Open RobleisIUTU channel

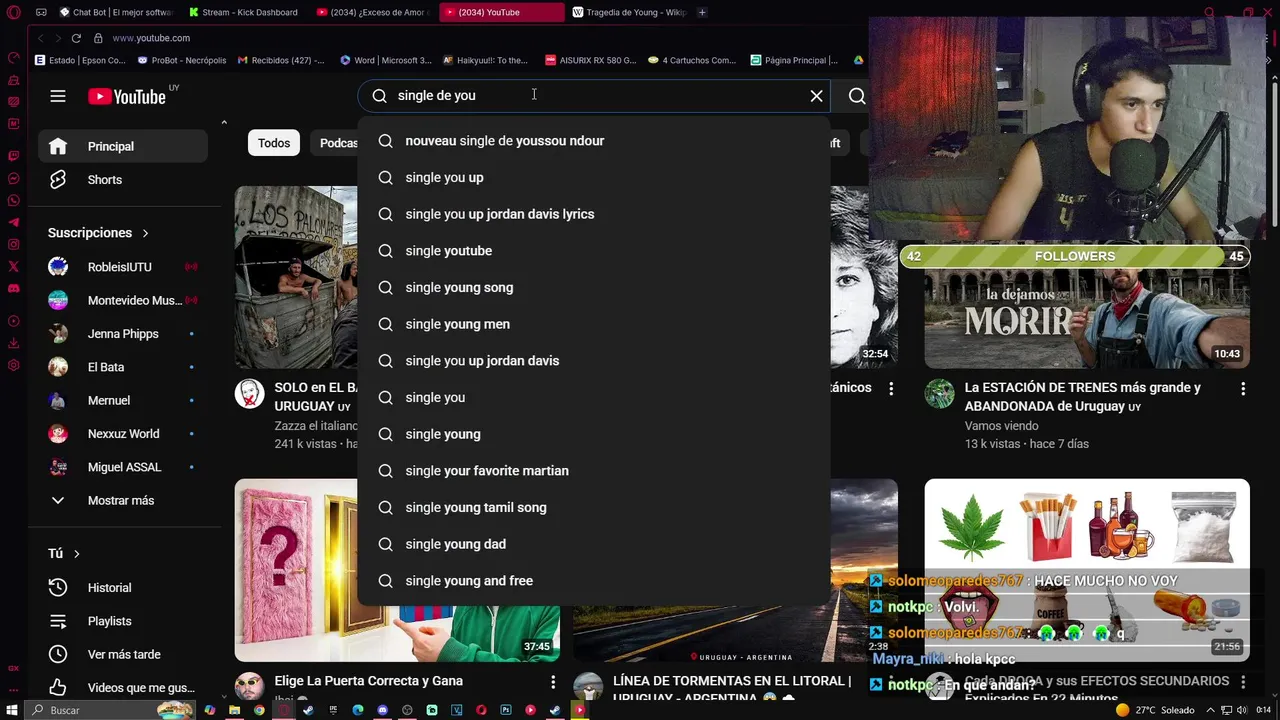point(123,267)
